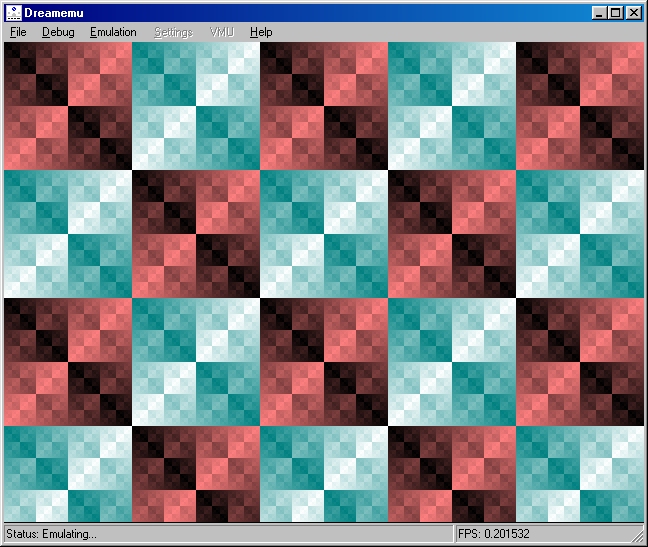Click the 'Dreamemu' window title text
648x547 pixels.
(54, 13)
